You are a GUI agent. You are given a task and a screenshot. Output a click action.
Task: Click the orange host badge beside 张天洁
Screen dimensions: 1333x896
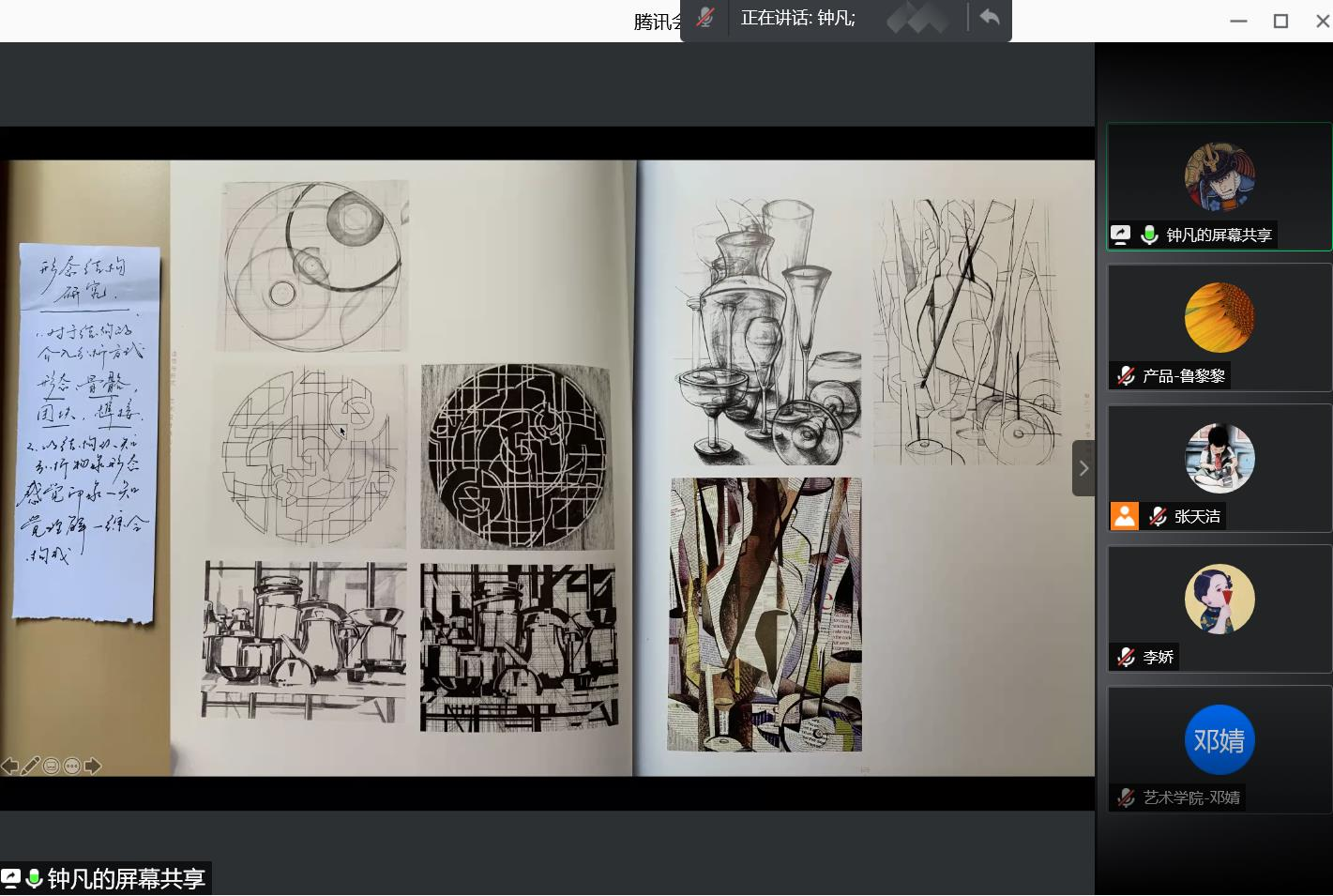pos(1124,516)
